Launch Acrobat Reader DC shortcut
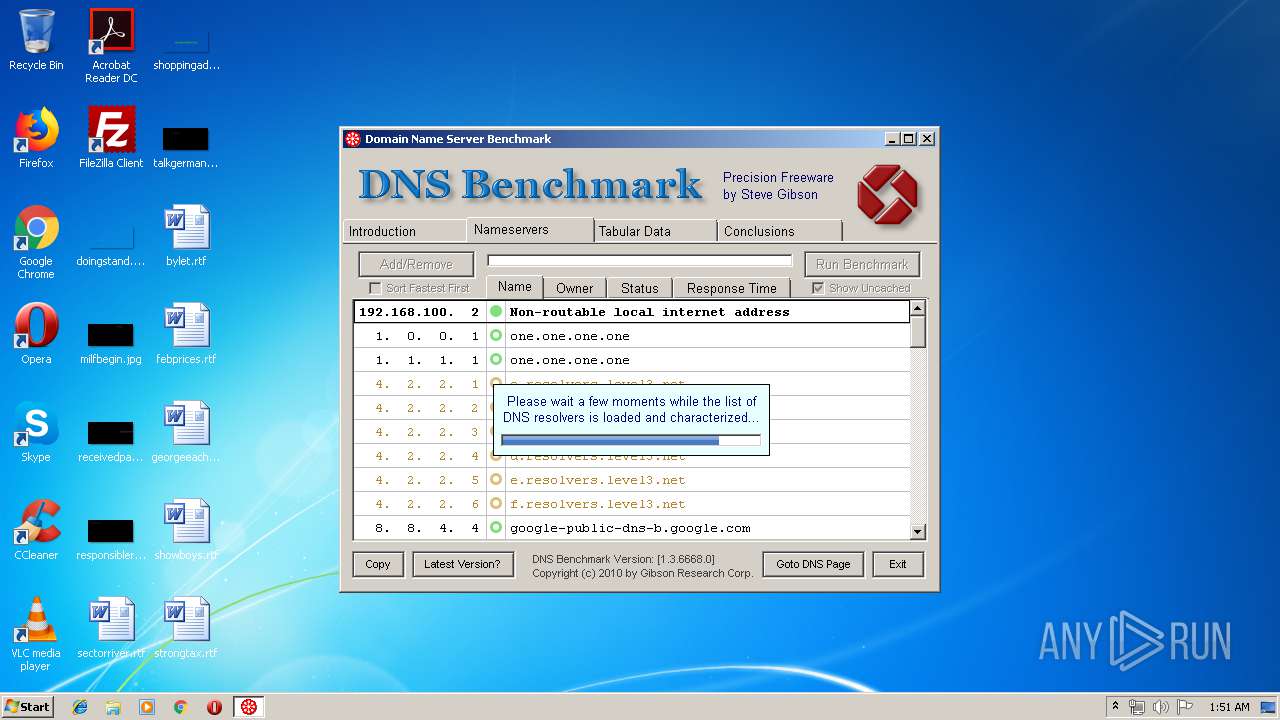 tap(111, 46)
